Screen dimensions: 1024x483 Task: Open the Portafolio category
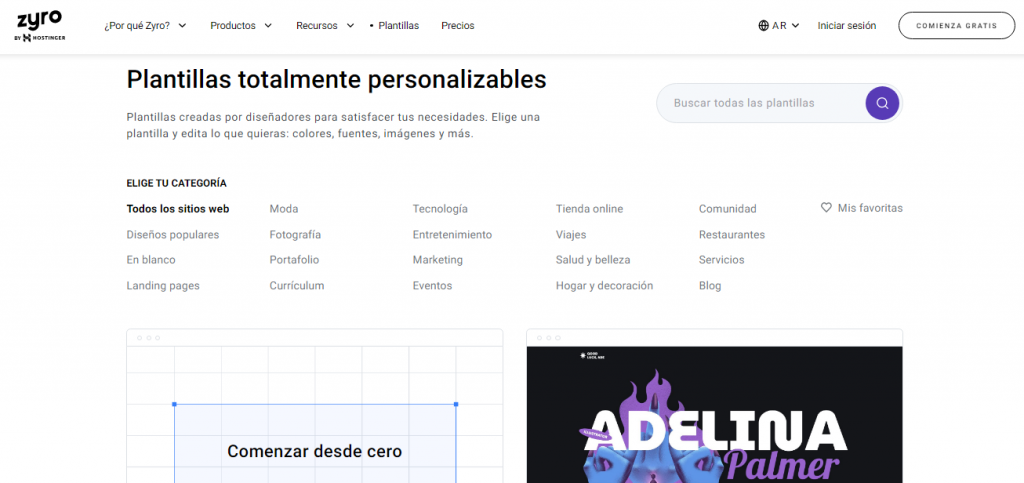tap(294, 260)
